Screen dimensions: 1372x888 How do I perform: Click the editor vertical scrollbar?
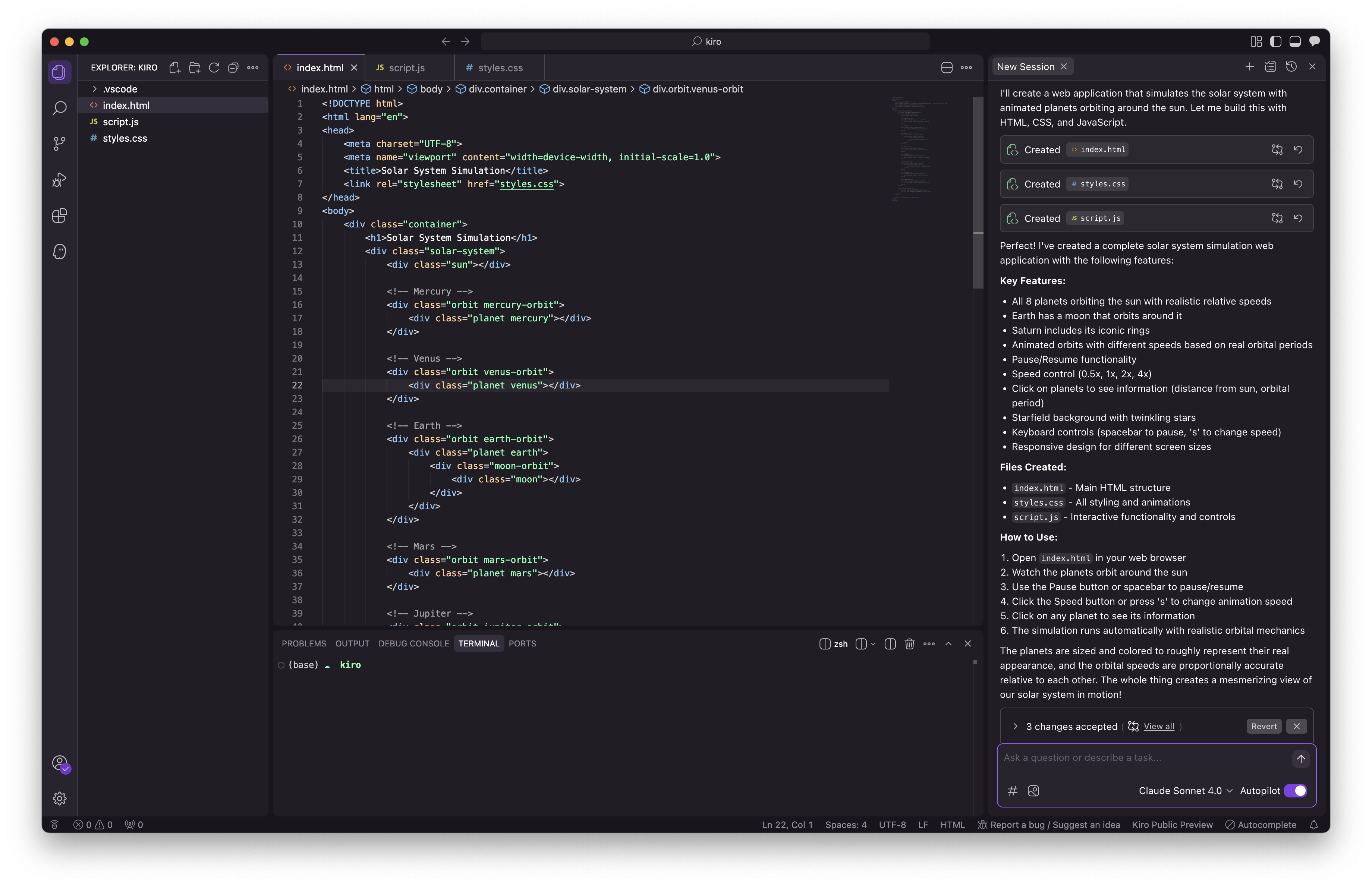(x=978, y=192)
